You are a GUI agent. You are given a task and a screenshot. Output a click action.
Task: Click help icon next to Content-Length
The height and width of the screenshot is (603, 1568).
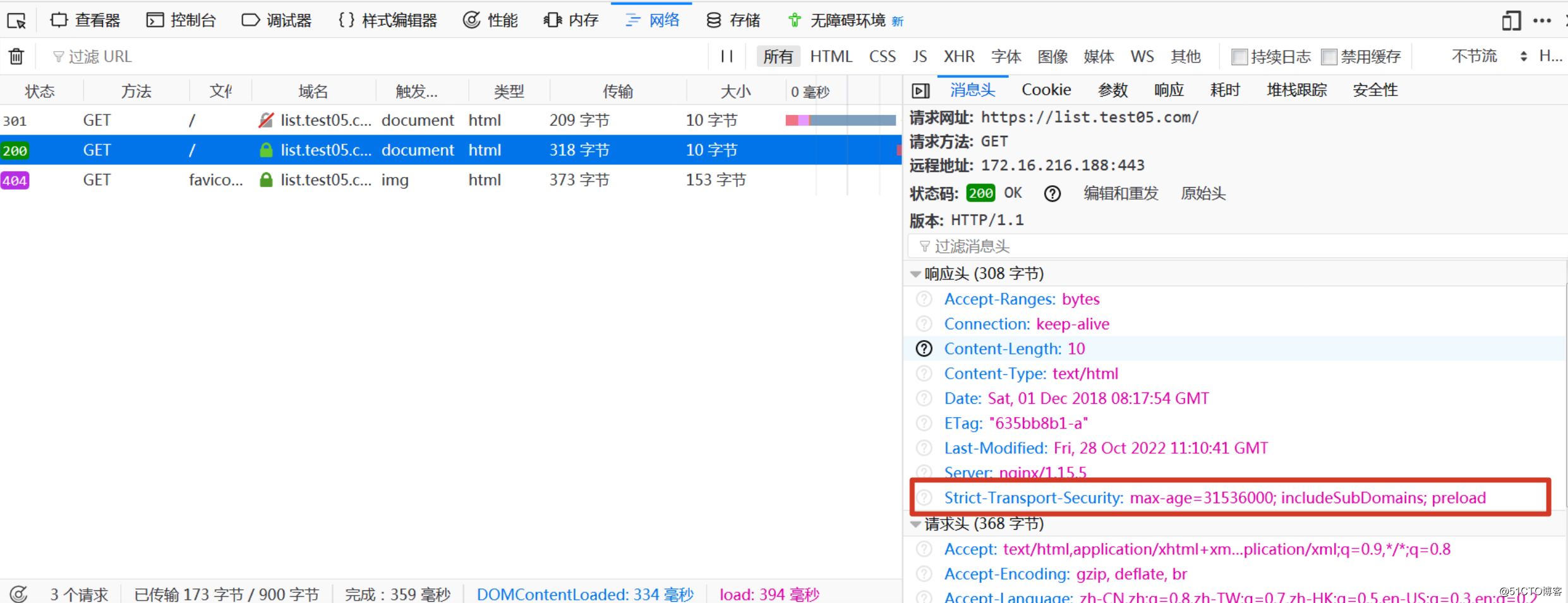click(x=924, y=348)
